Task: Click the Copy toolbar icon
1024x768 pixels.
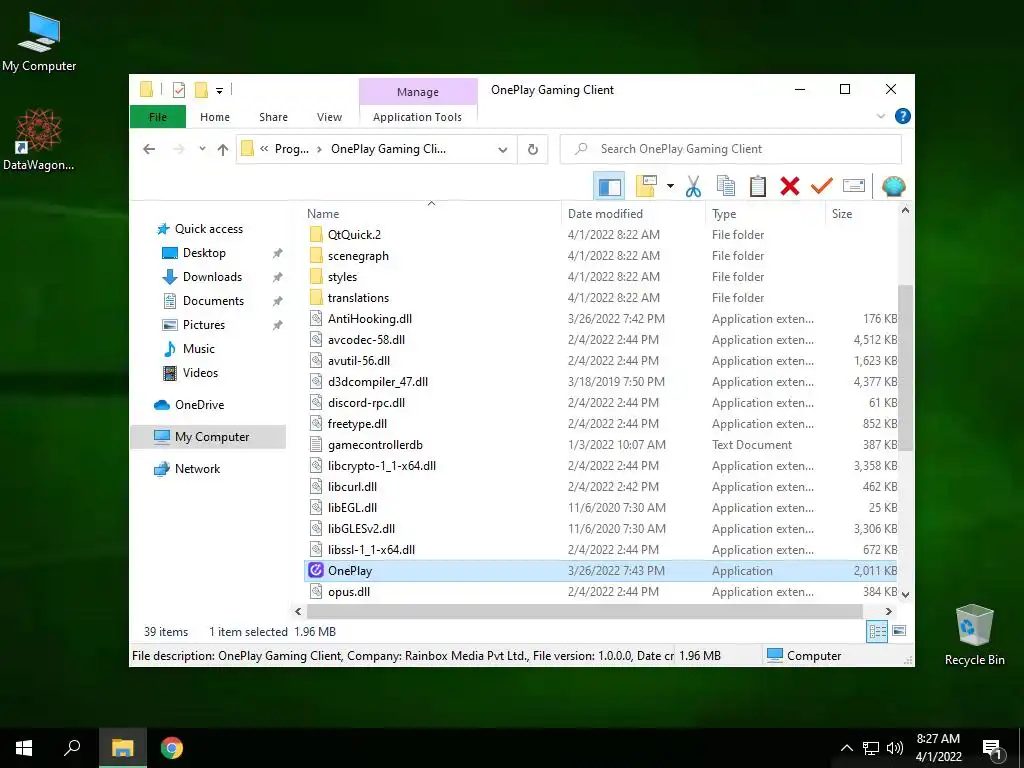Action: point(726,186)
